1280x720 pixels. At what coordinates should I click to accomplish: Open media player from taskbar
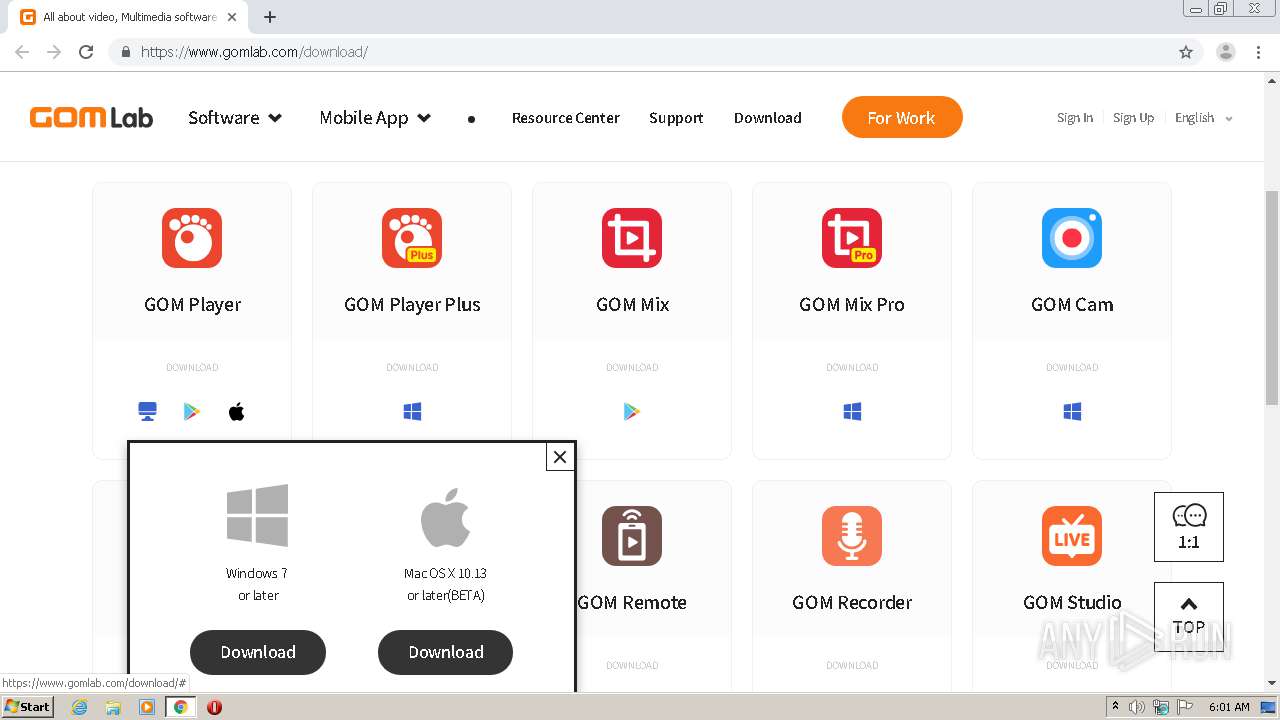147,707
